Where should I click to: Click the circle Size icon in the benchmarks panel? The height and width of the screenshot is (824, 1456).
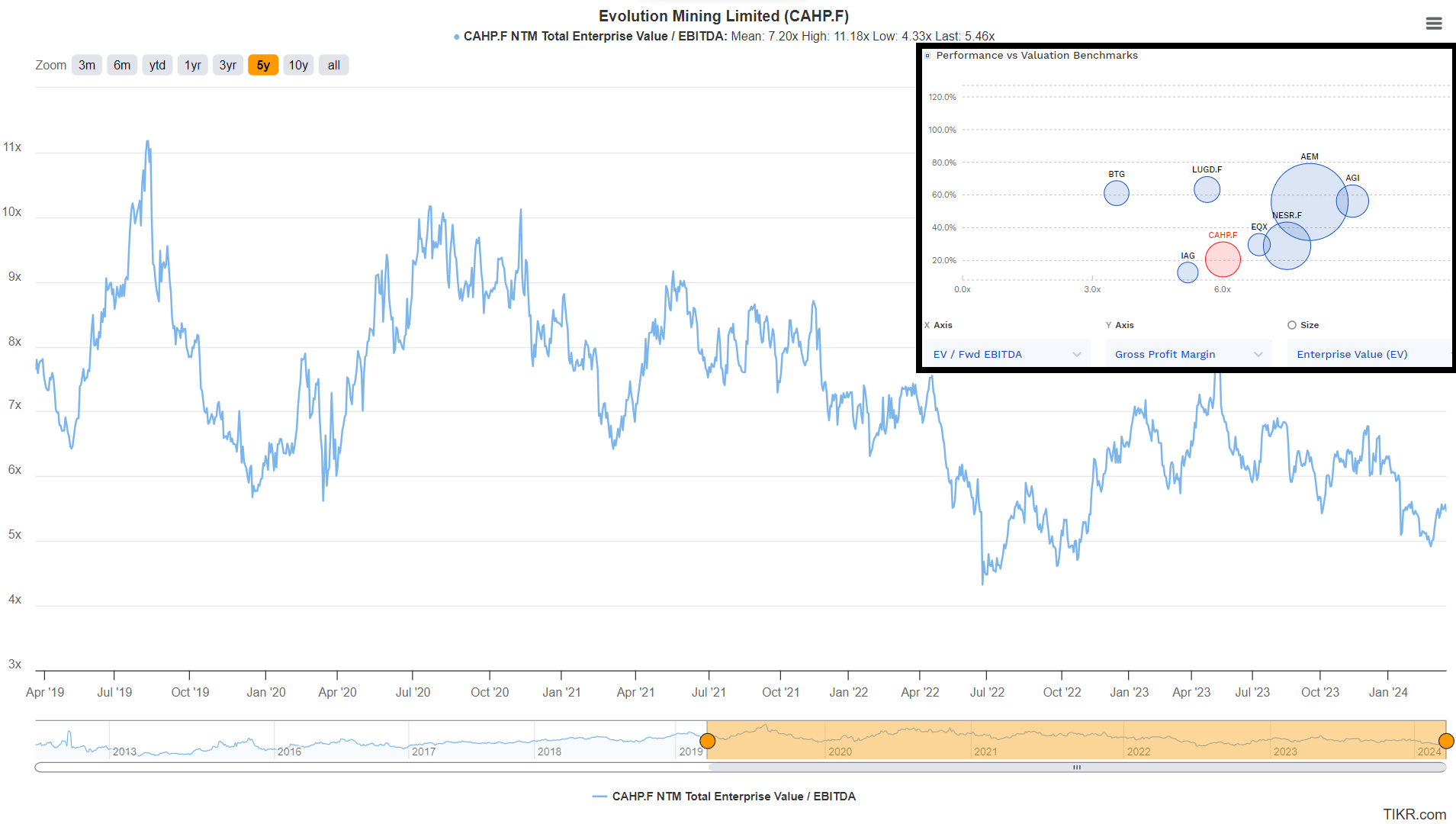pos(1291,325)
